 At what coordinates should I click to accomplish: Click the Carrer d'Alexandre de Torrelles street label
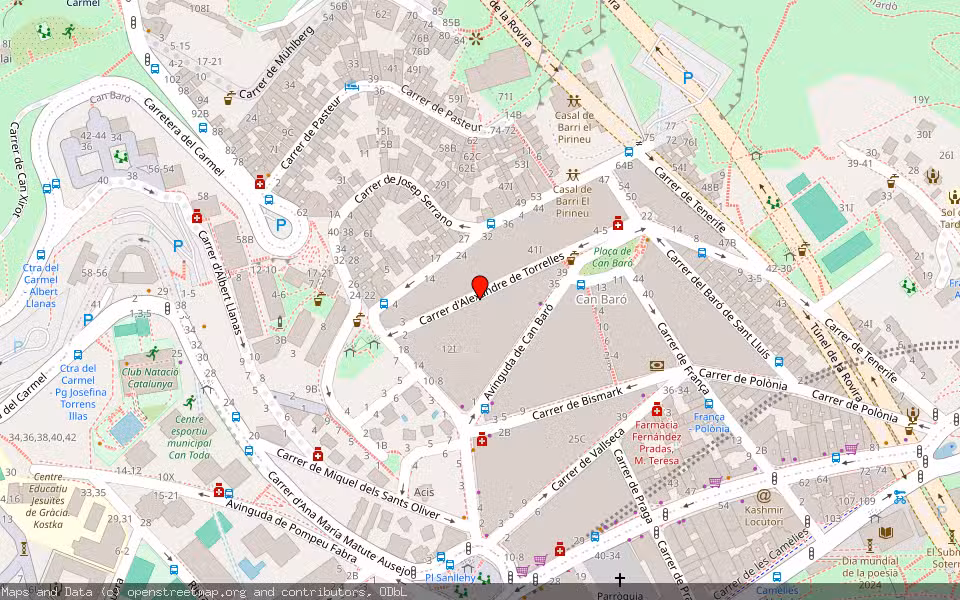[x=492, y=288]
